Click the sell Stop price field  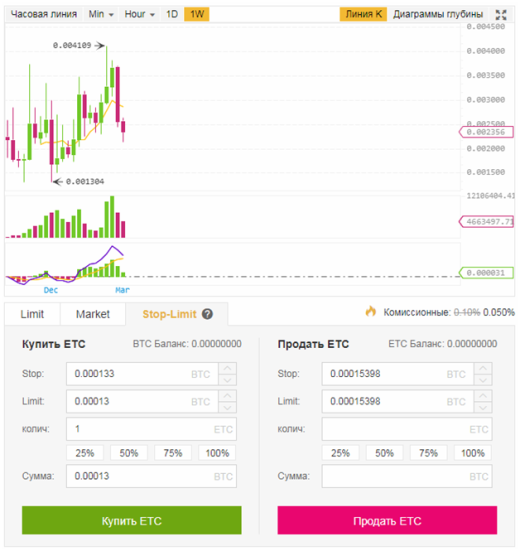pos(398,374)
